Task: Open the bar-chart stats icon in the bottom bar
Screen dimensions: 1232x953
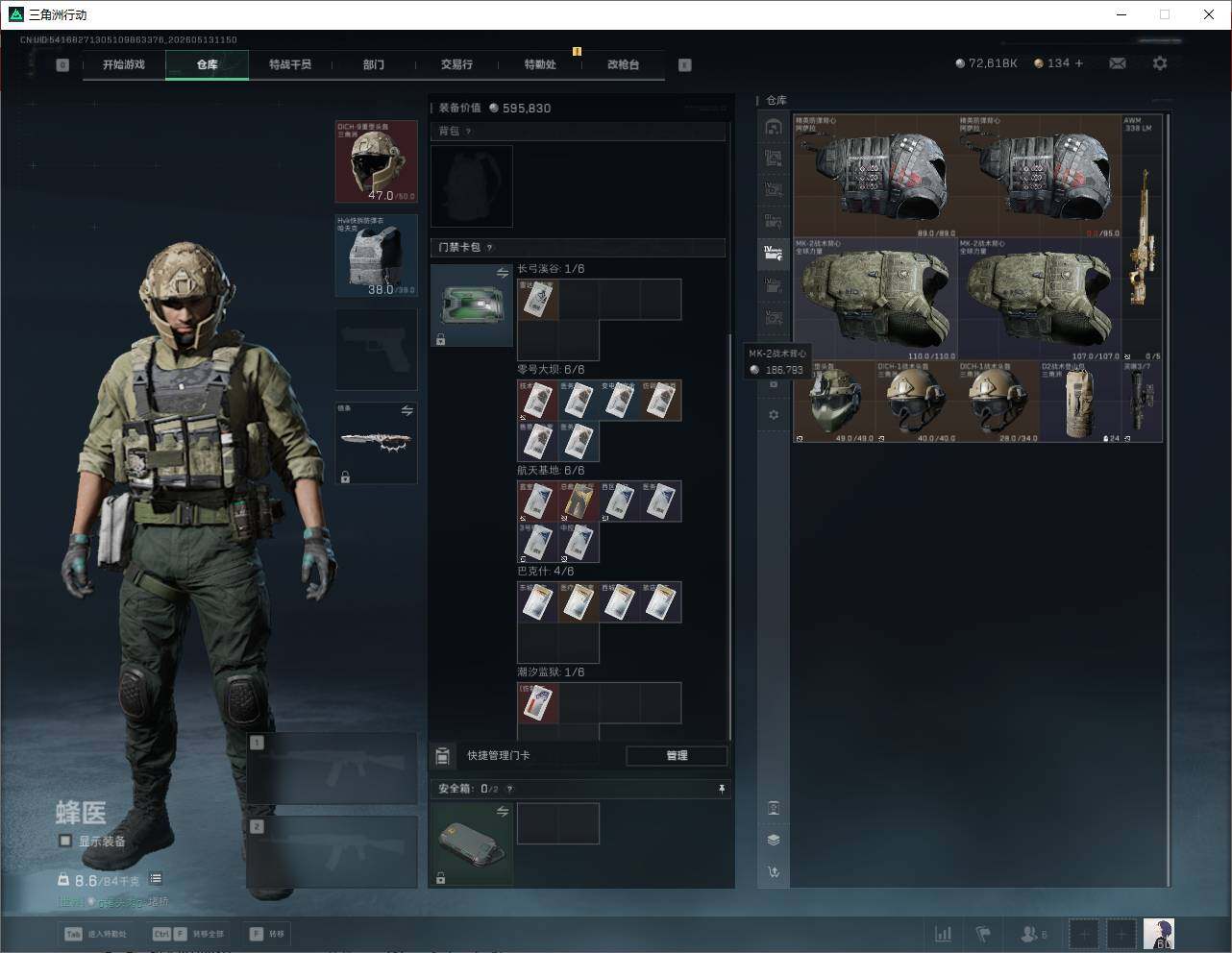Action: coord(944,934)
